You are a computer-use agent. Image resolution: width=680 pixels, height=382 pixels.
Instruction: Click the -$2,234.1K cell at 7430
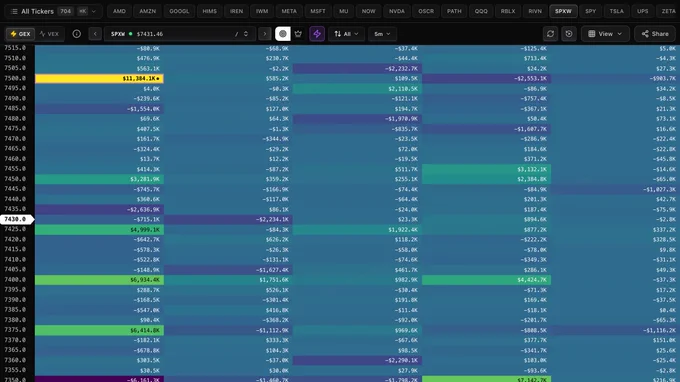point(228,219)
